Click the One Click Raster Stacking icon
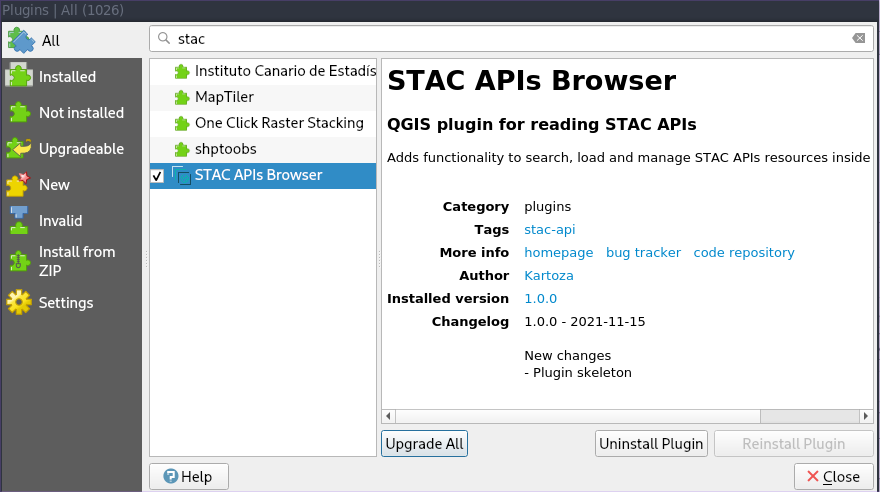The height and width of the screenshot is (492, 880). coord(181,123)
